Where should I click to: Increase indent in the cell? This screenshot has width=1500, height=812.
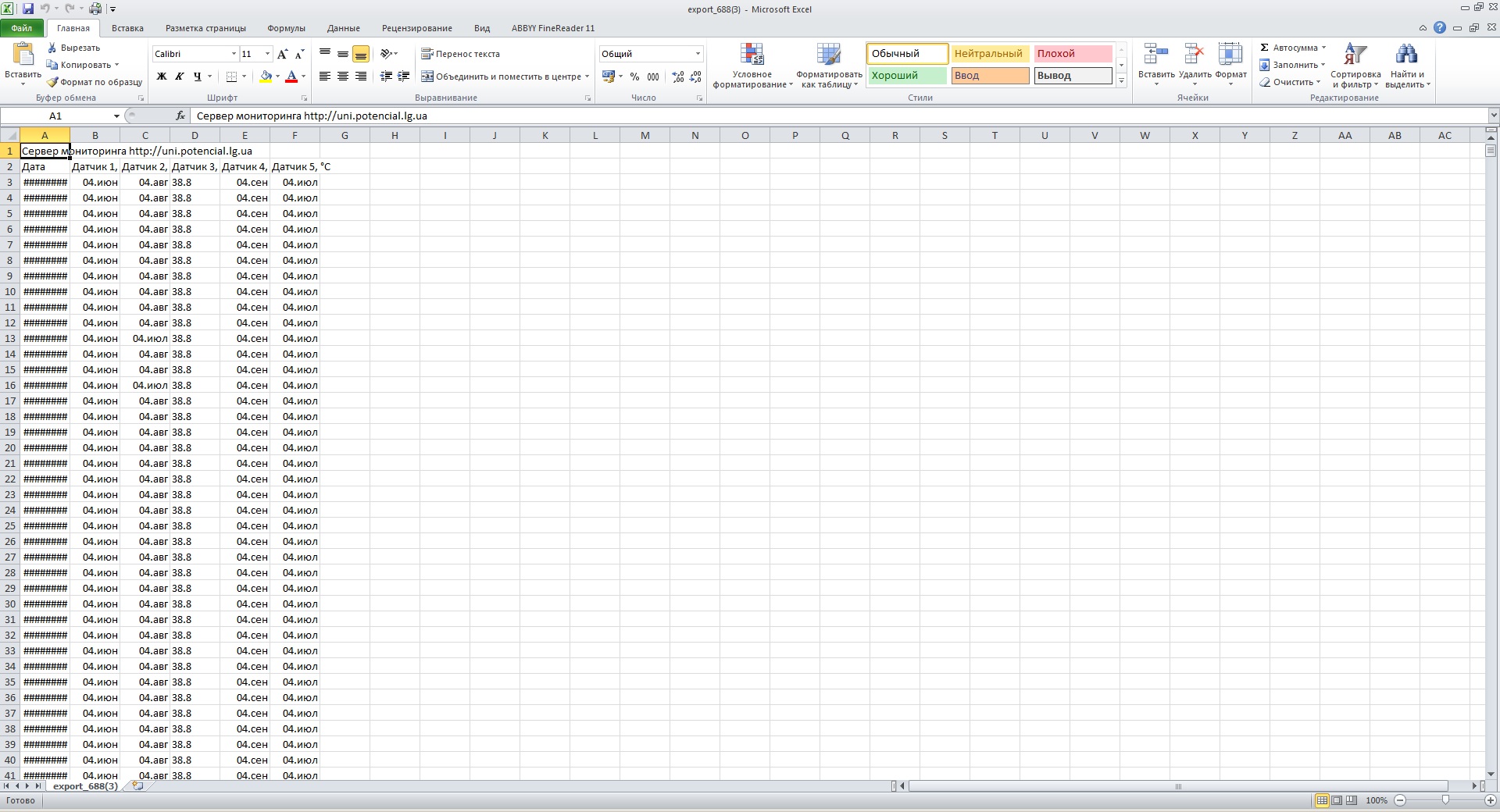404,77
